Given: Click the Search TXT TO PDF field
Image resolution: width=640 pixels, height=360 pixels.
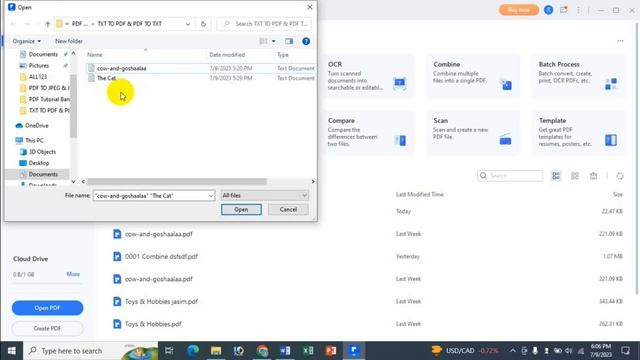Looking at the screenshot, I should point(264,24).
